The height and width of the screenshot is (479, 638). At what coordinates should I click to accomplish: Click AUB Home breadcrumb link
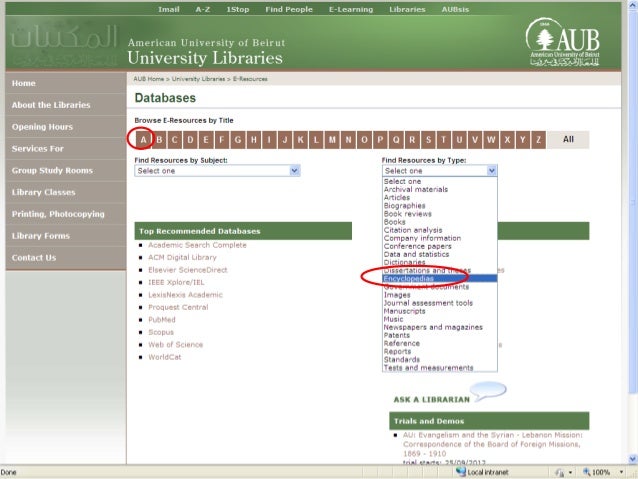point(149,79)
